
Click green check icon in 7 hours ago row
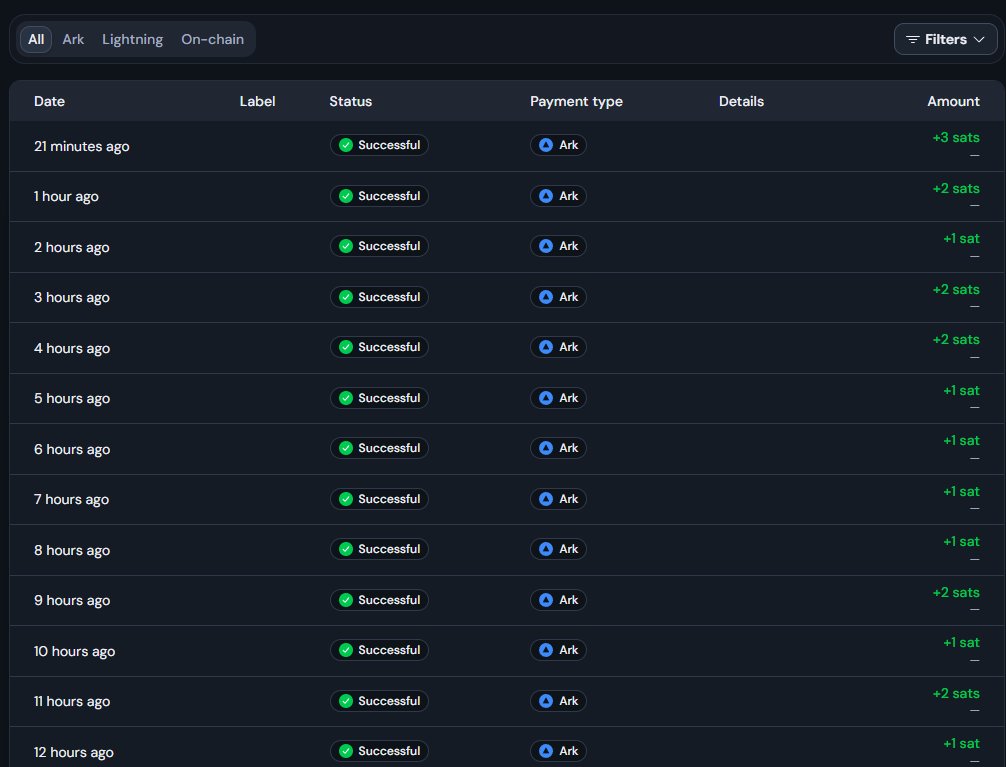click(346, 499)
